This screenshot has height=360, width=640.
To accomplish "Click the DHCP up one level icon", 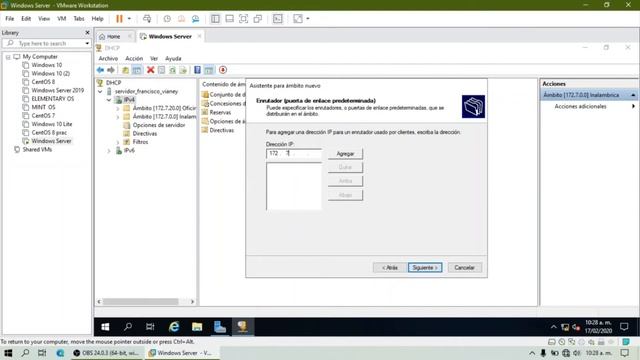I will point(126,70).
